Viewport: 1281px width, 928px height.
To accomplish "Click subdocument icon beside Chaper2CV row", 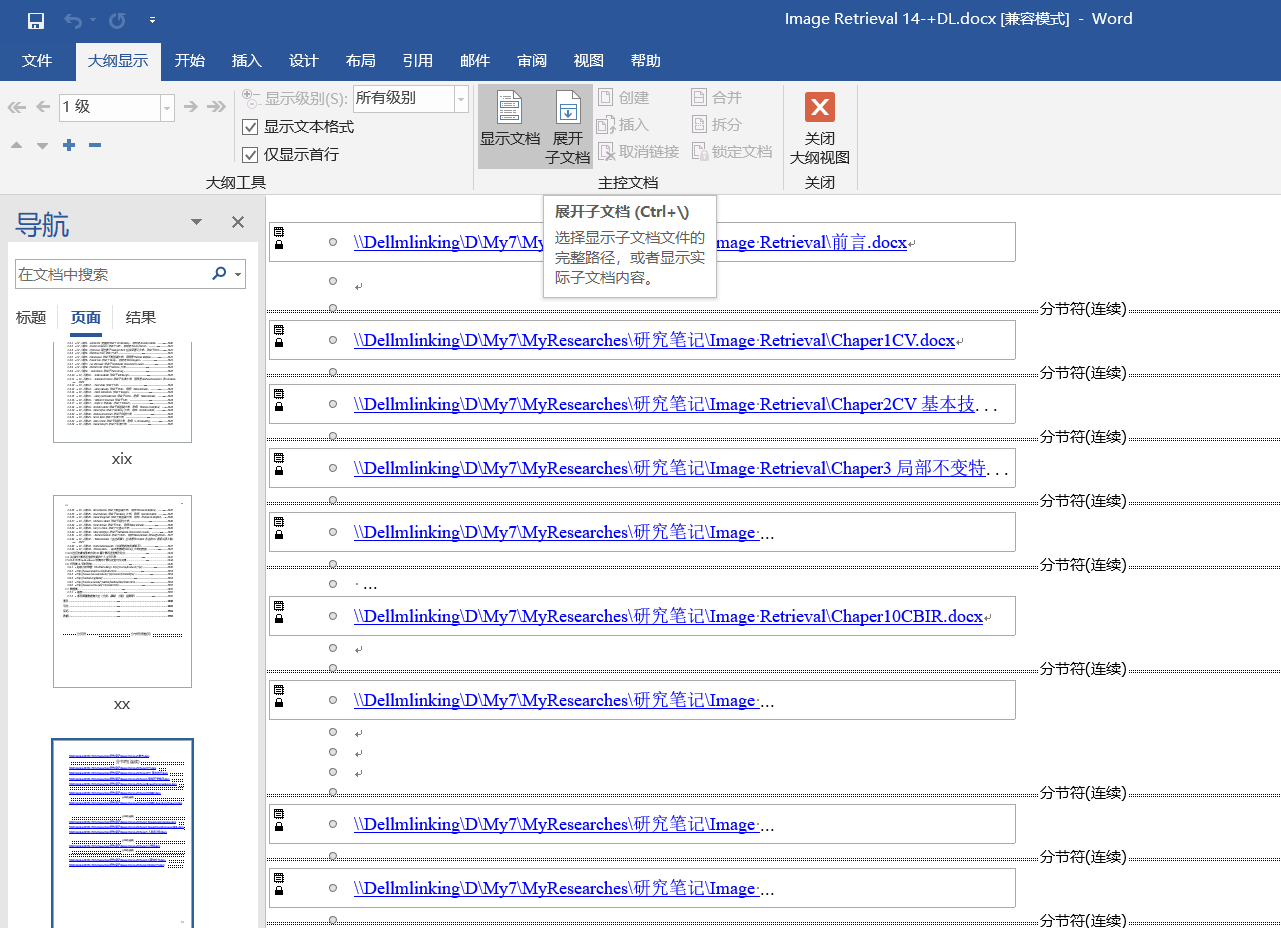I will click(x=278, y=394).
